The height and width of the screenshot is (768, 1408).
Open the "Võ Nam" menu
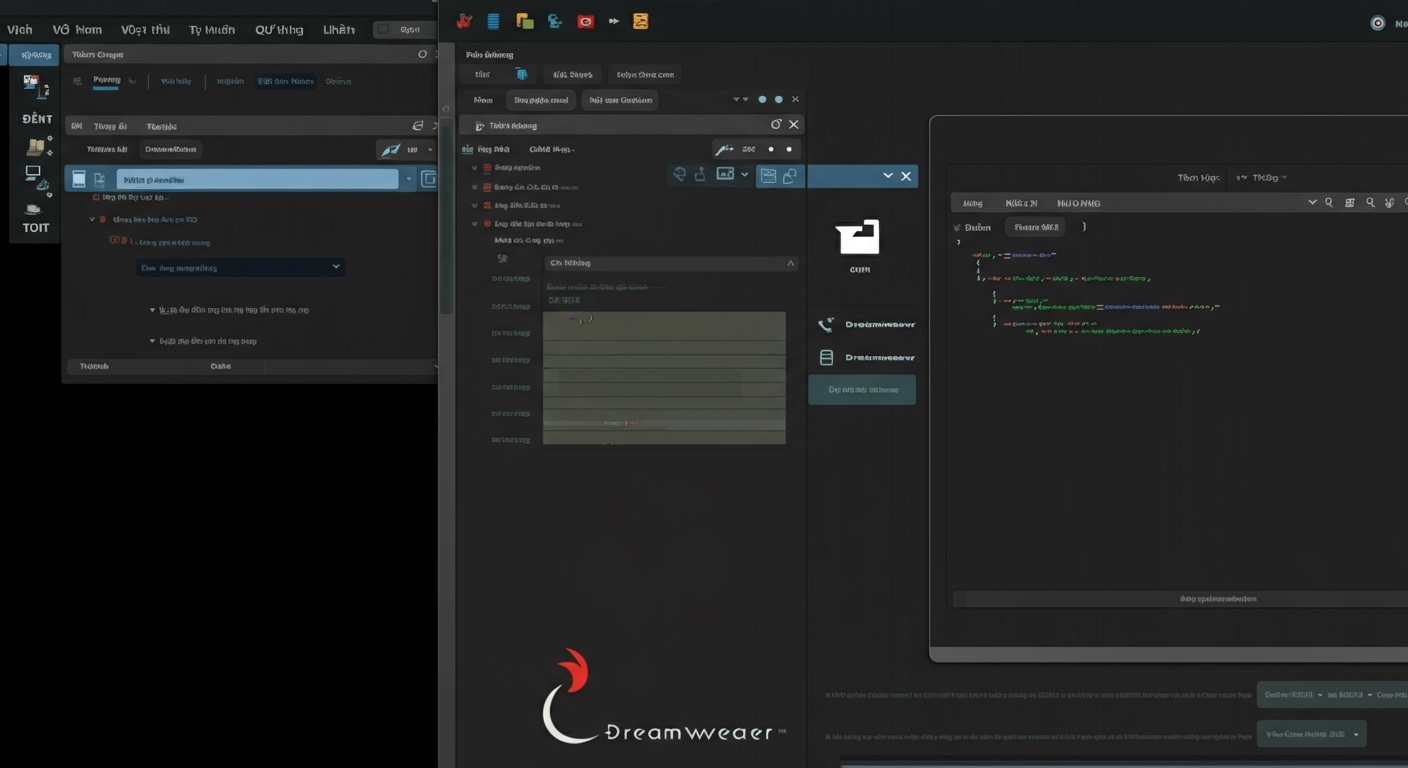pyautogui.click(x=77, y=29)
